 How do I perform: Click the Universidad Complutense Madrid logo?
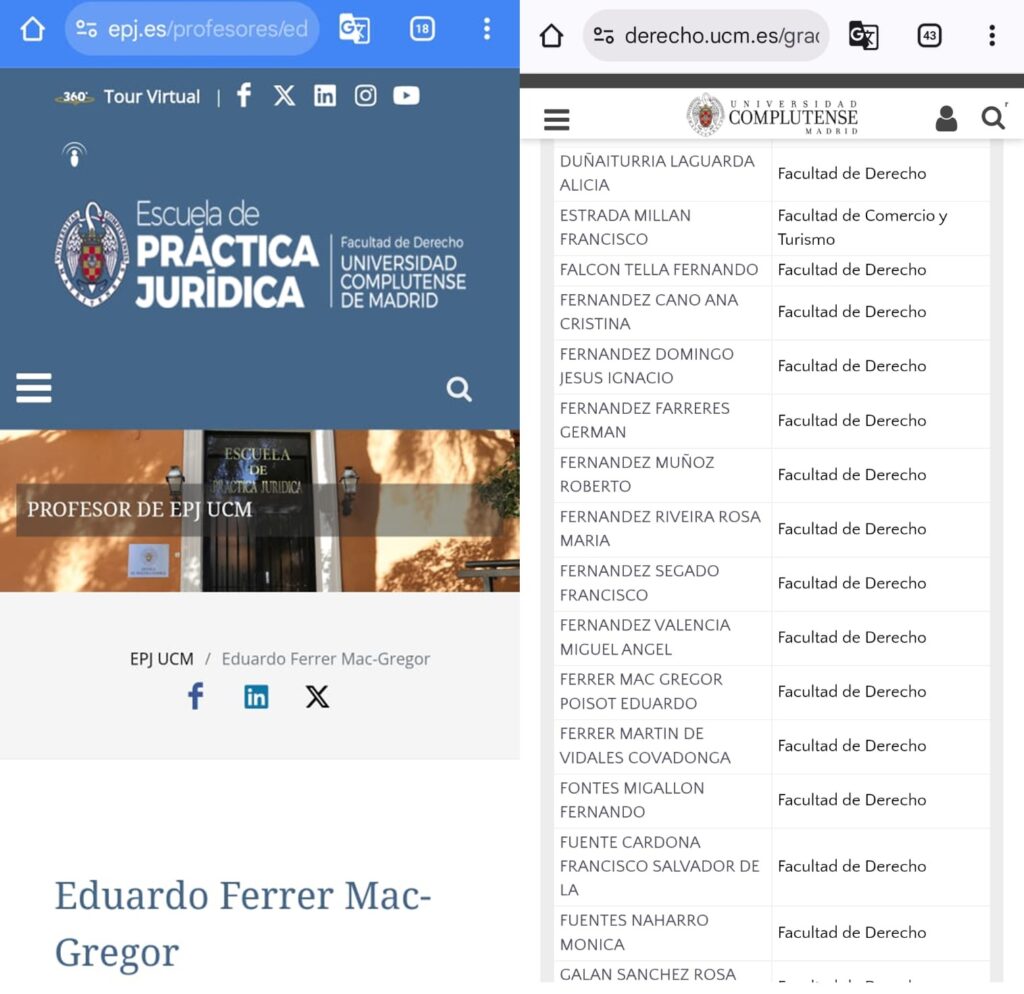(772, 116)
